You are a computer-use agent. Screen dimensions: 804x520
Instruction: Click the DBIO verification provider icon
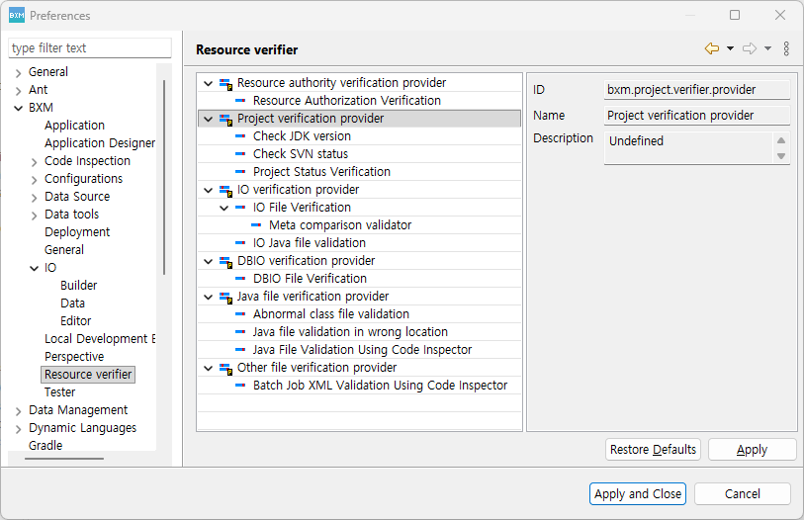coord(226,261)
